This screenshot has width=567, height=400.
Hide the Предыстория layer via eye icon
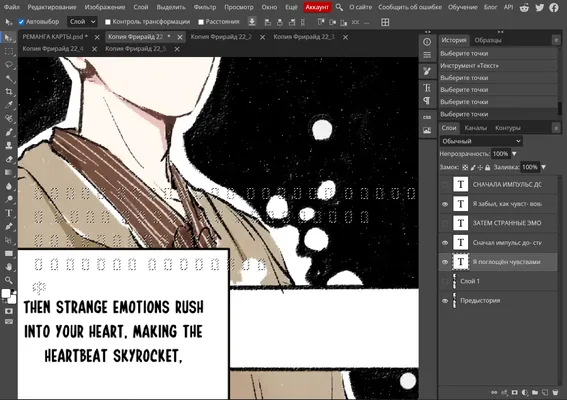pos(445,301)
